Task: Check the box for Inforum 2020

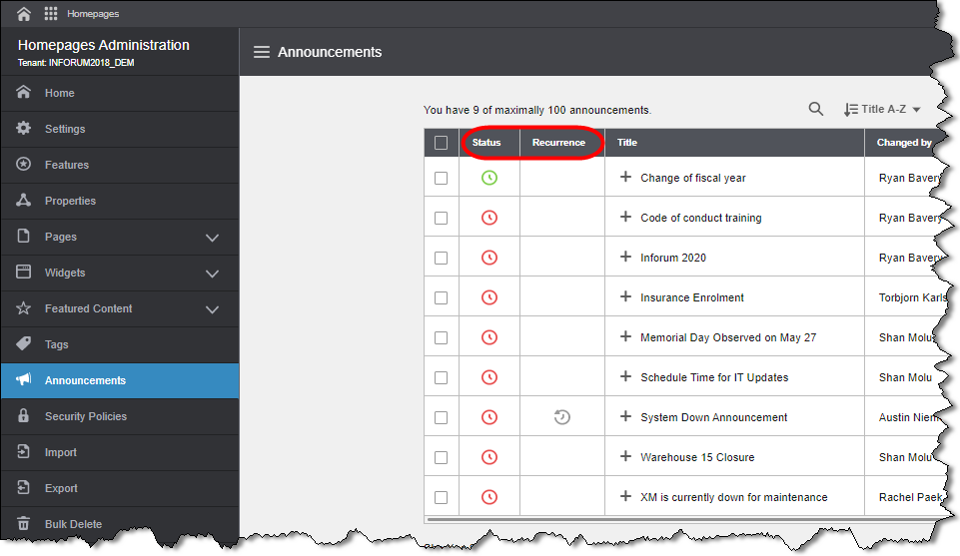Action: click(441, 258)
